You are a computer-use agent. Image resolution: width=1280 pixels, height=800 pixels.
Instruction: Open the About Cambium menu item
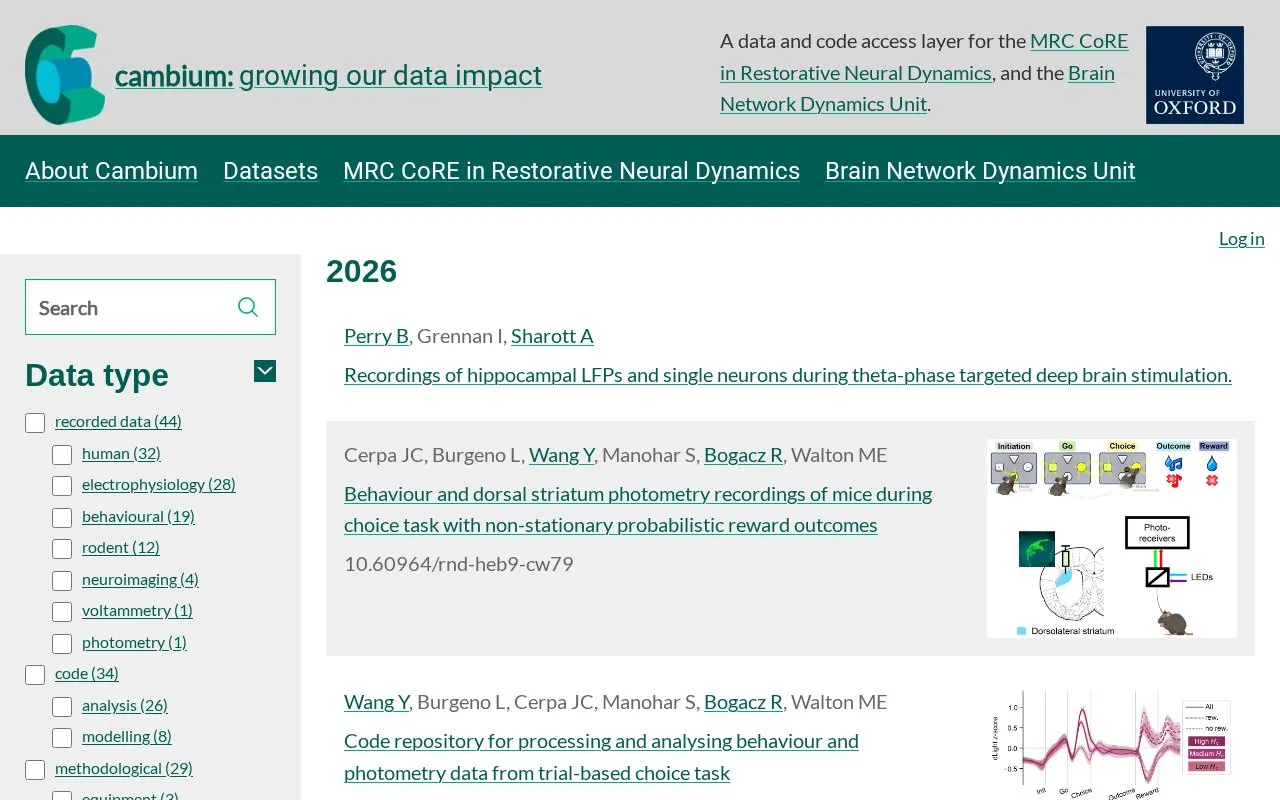click(111, 171)
